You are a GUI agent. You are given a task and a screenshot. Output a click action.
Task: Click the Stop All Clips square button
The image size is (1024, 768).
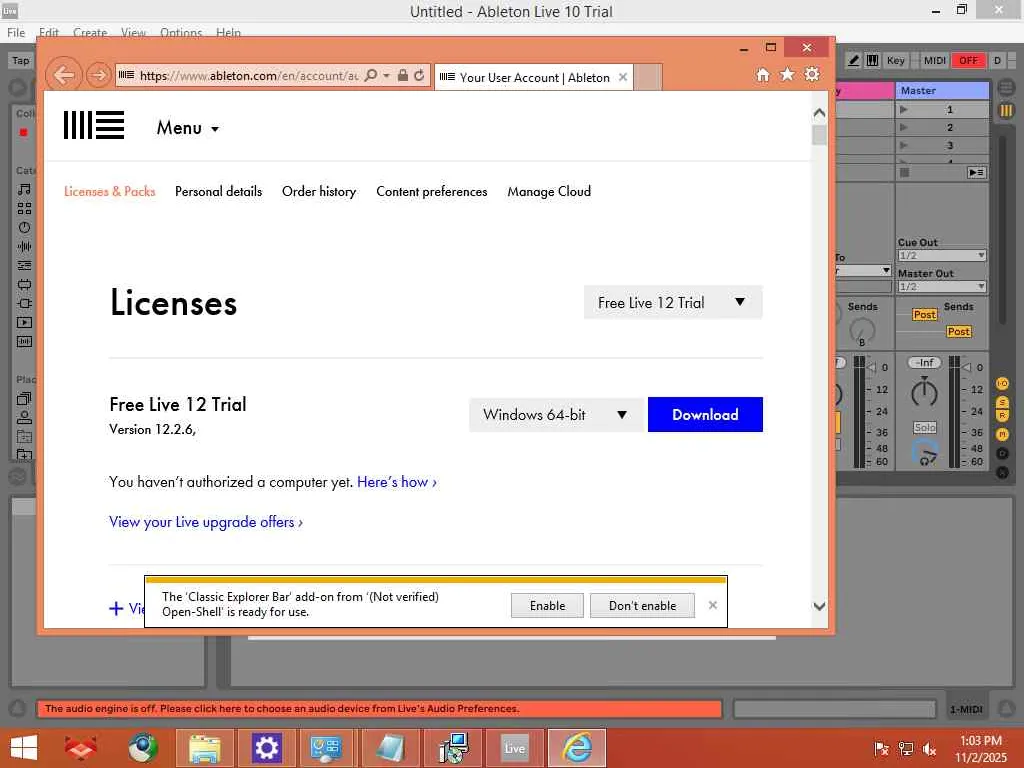pyautogui.click(x=904, y=172)
